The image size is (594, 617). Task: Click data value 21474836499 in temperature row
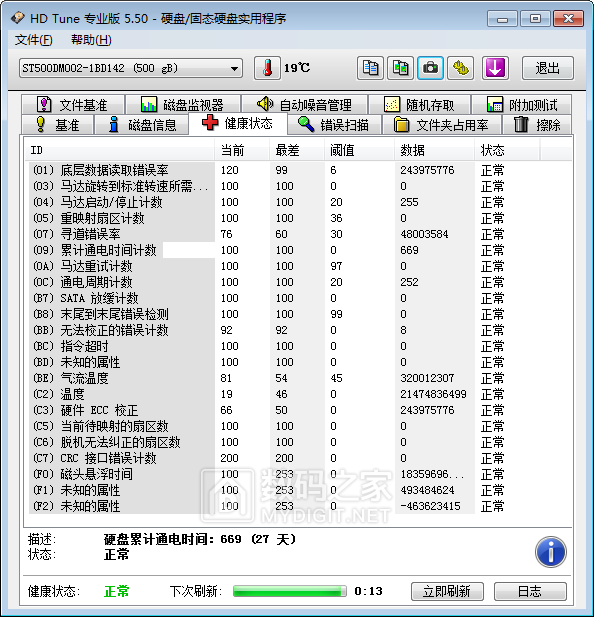tap(433, 394)
